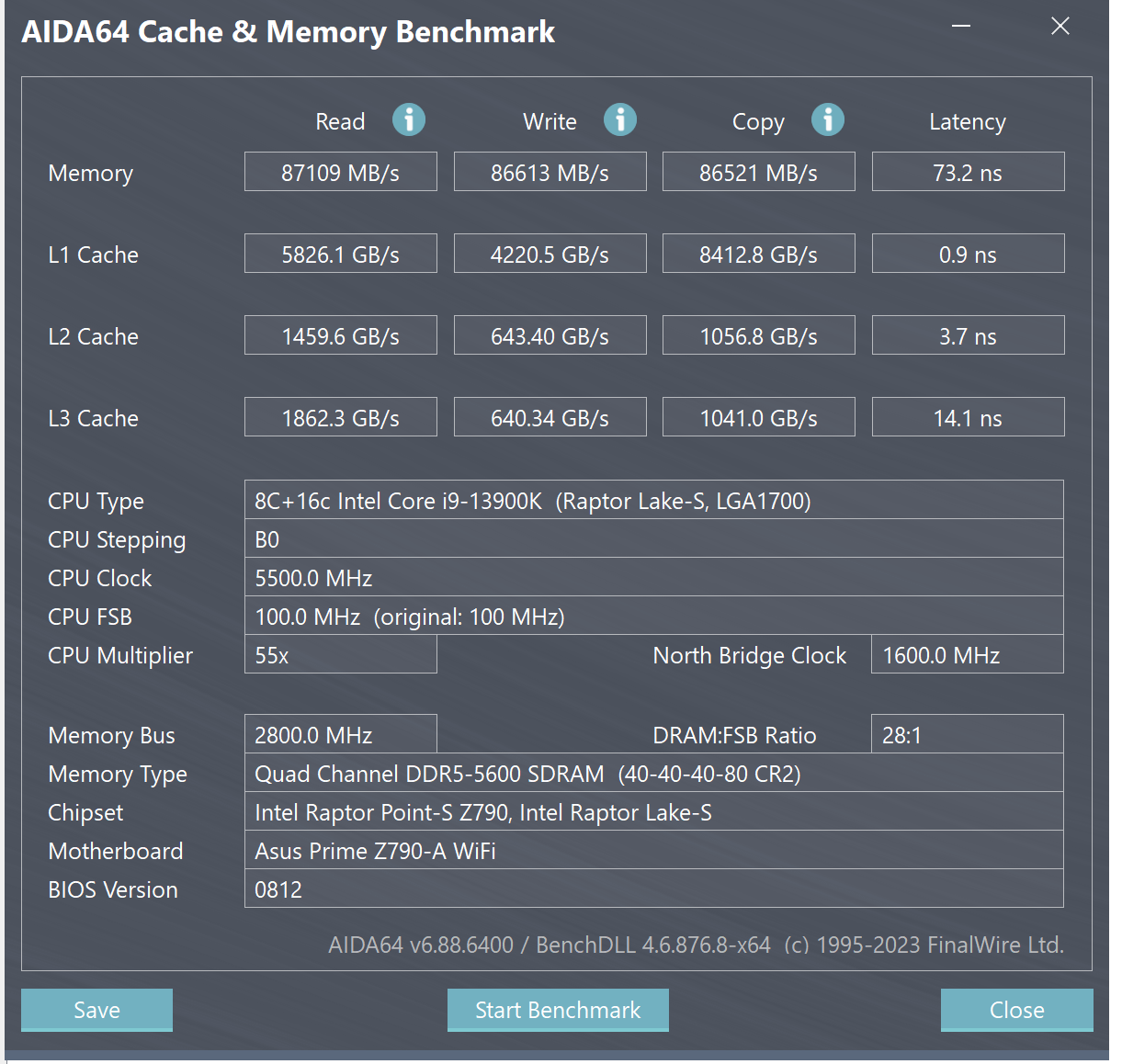Click the Copy column header label
The width and height of the screenshot is (1122, 1064).
tap(758, 122)
